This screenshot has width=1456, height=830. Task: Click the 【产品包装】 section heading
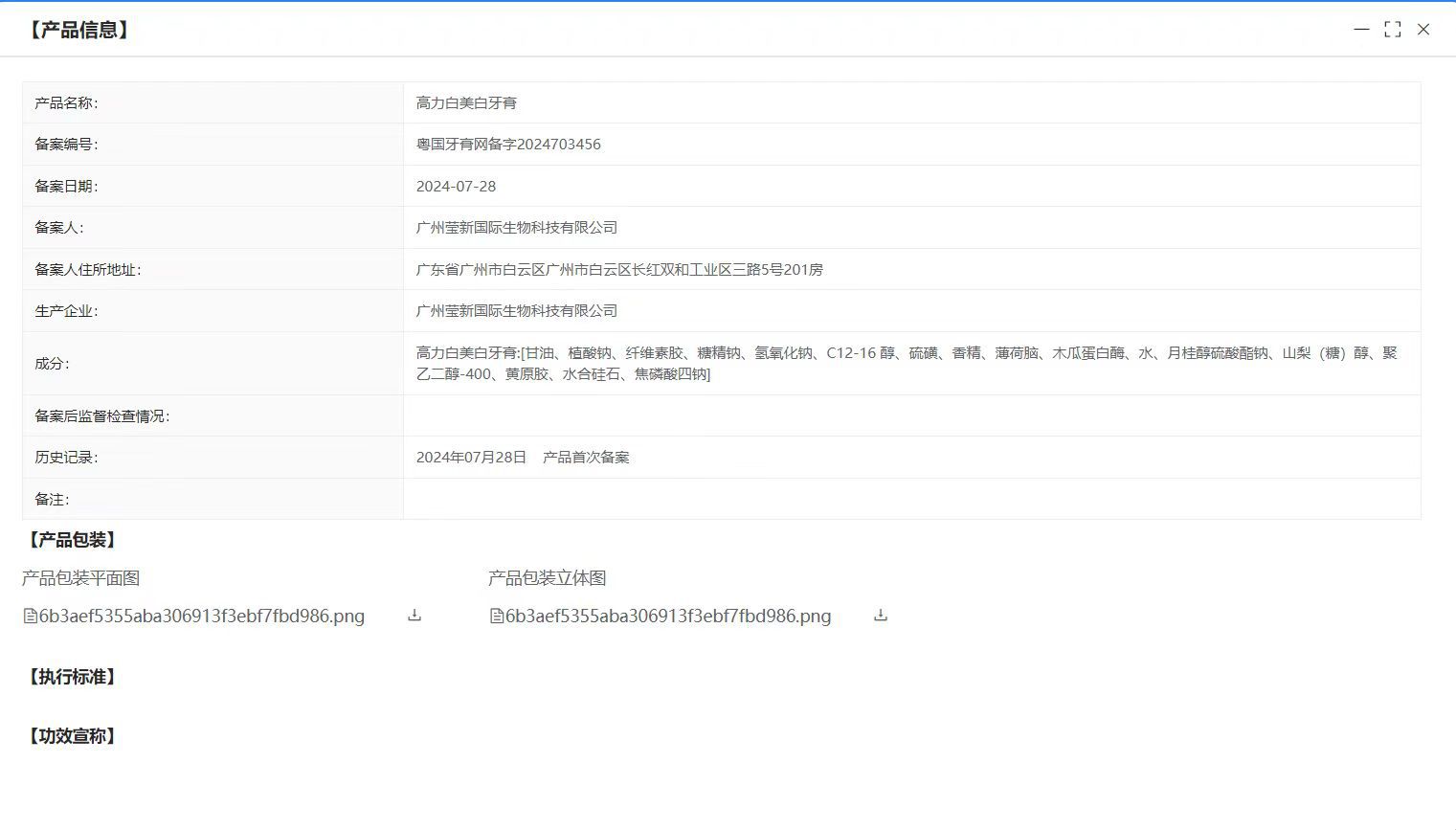point(72,540)
